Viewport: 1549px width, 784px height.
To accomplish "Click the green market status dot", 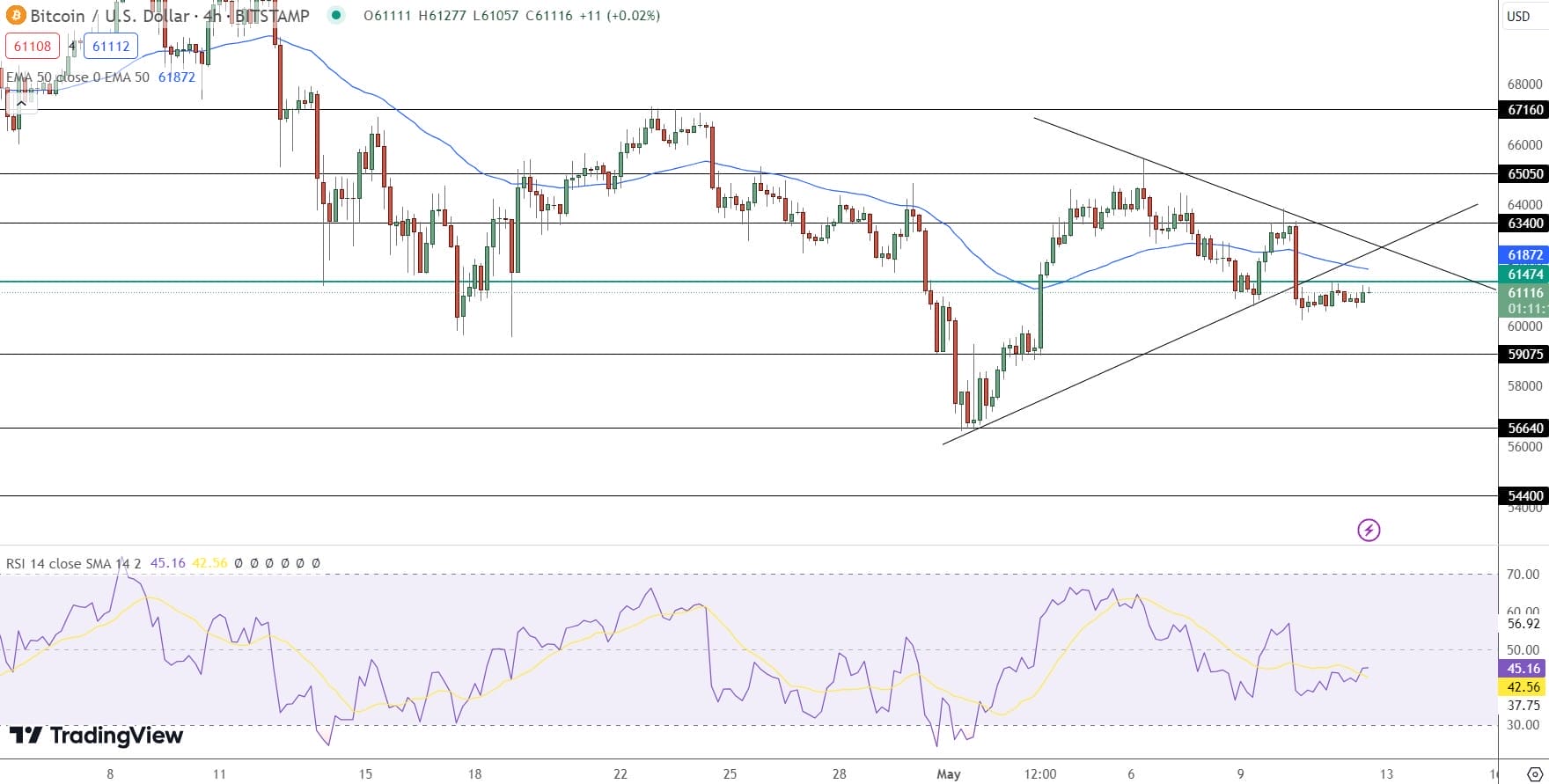I will [x=335, y=15].
